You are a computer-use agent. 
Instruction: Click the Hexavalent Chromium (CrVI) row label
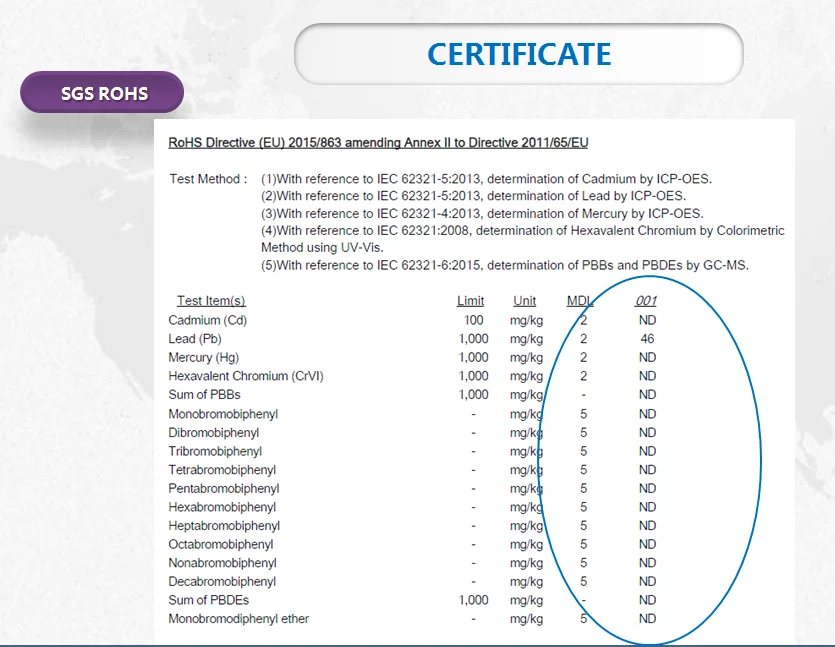(x=246, y=376)
